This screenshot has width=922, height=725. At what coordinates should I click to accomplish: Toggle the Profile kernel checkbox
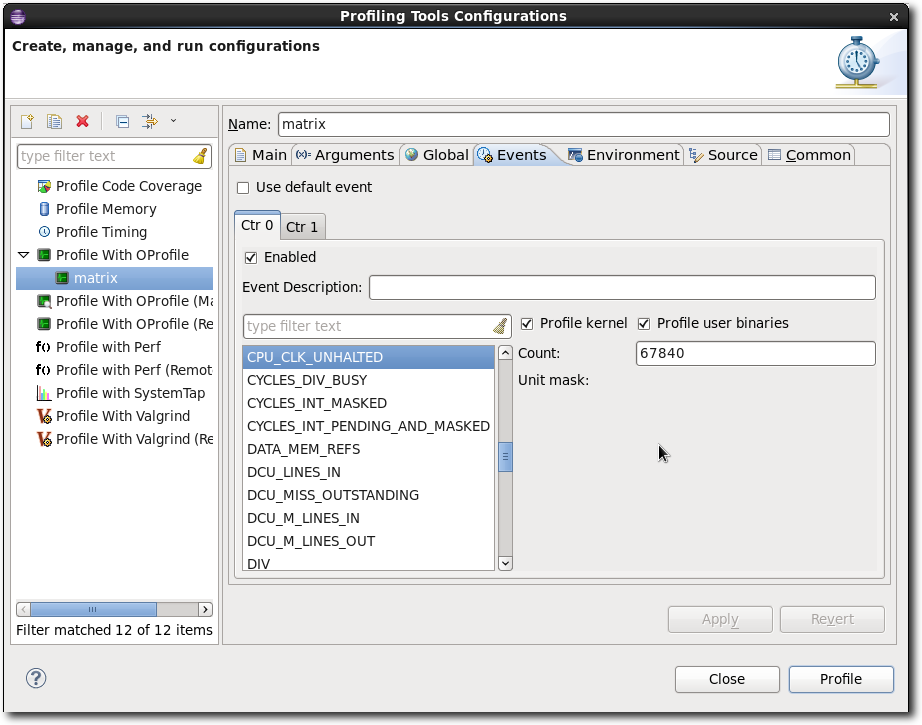coord(527,323)
